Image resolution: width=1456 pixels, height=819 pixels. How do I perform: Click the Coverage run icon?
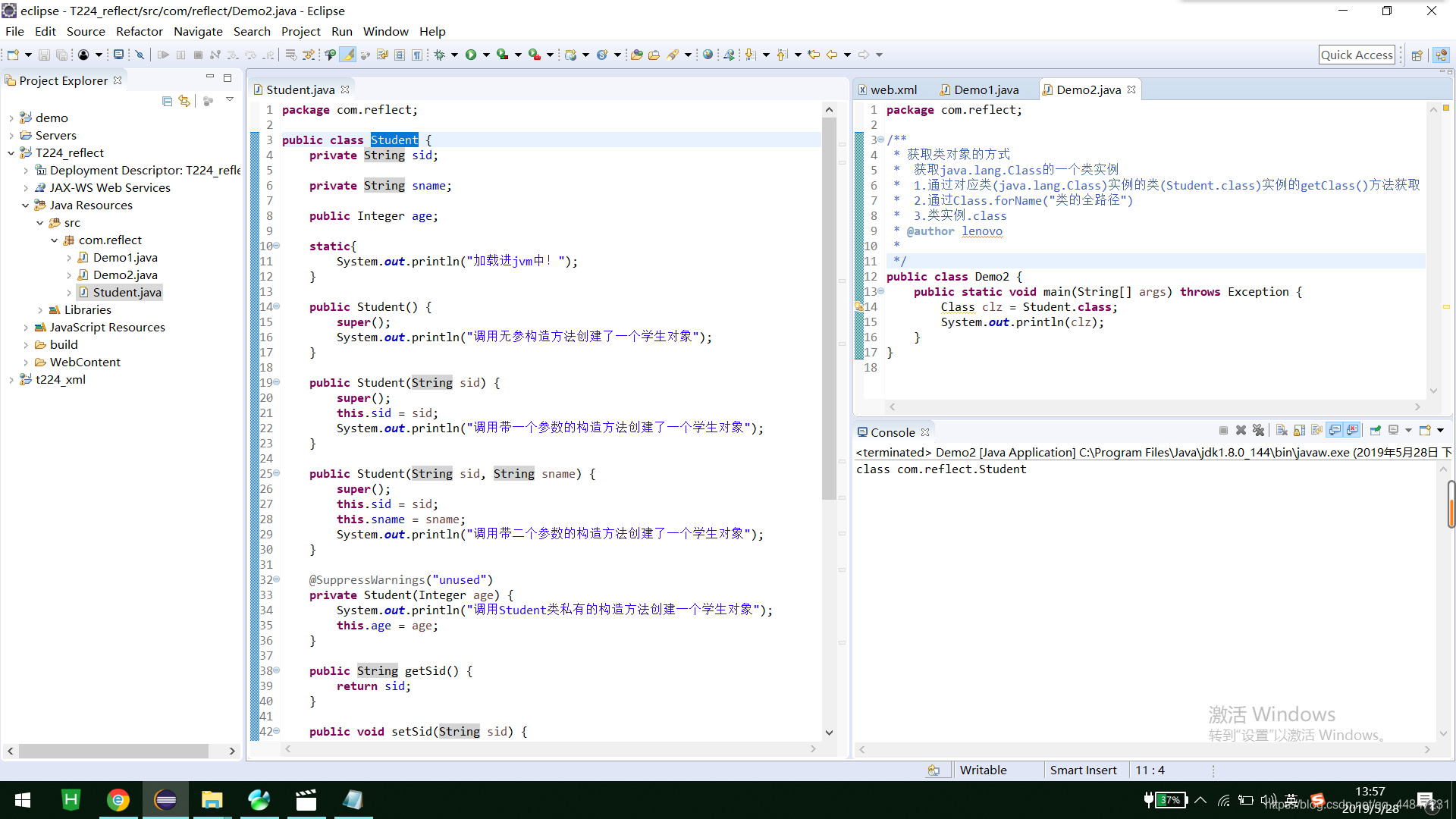coord(502,55)
